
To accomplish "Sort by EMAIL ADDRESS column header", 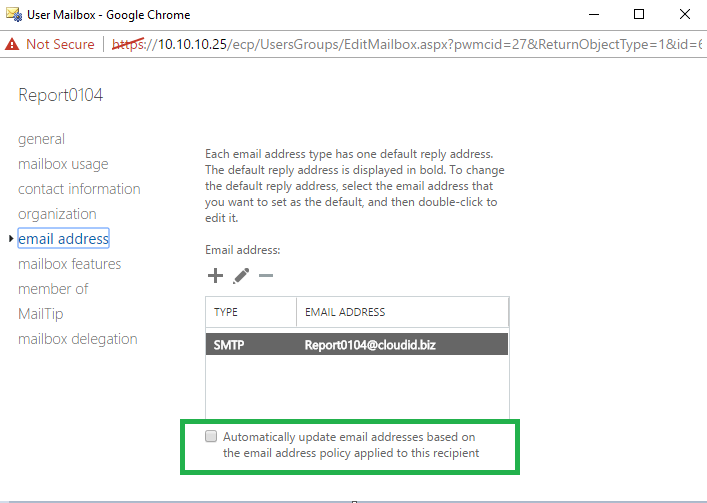I will 403,312.
